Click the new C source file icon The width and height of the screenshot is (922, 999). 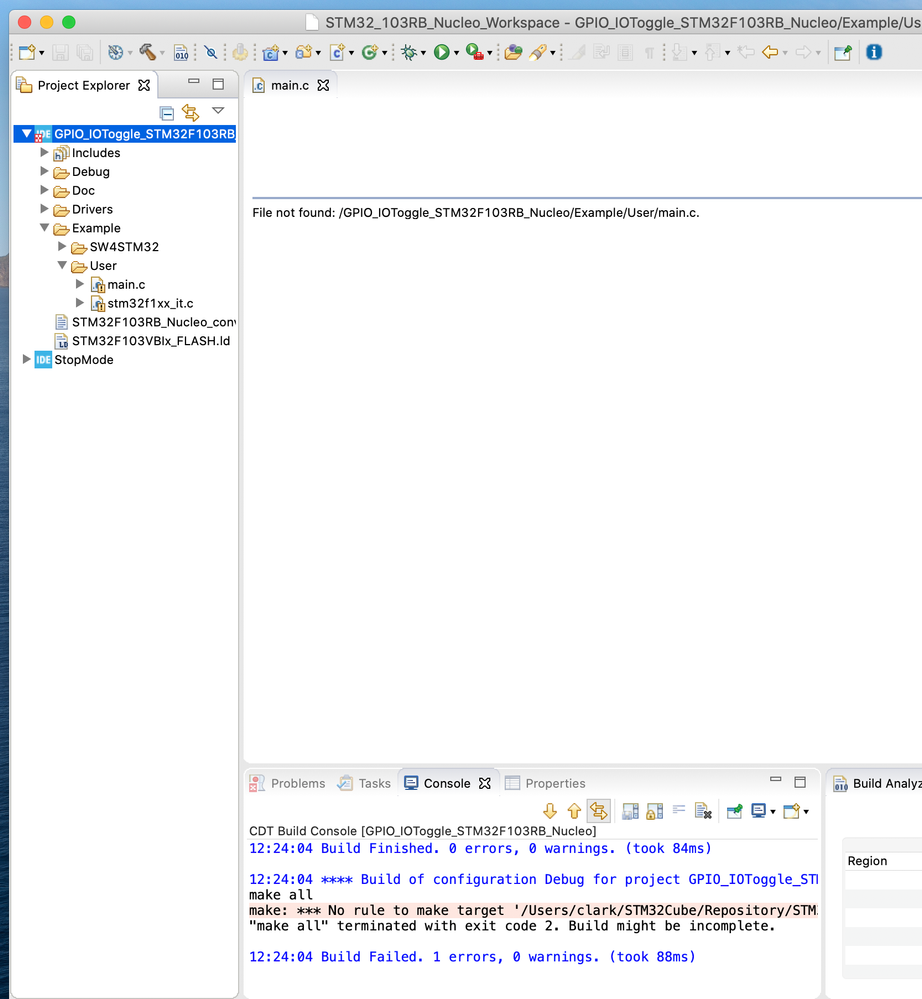(337, 52)
